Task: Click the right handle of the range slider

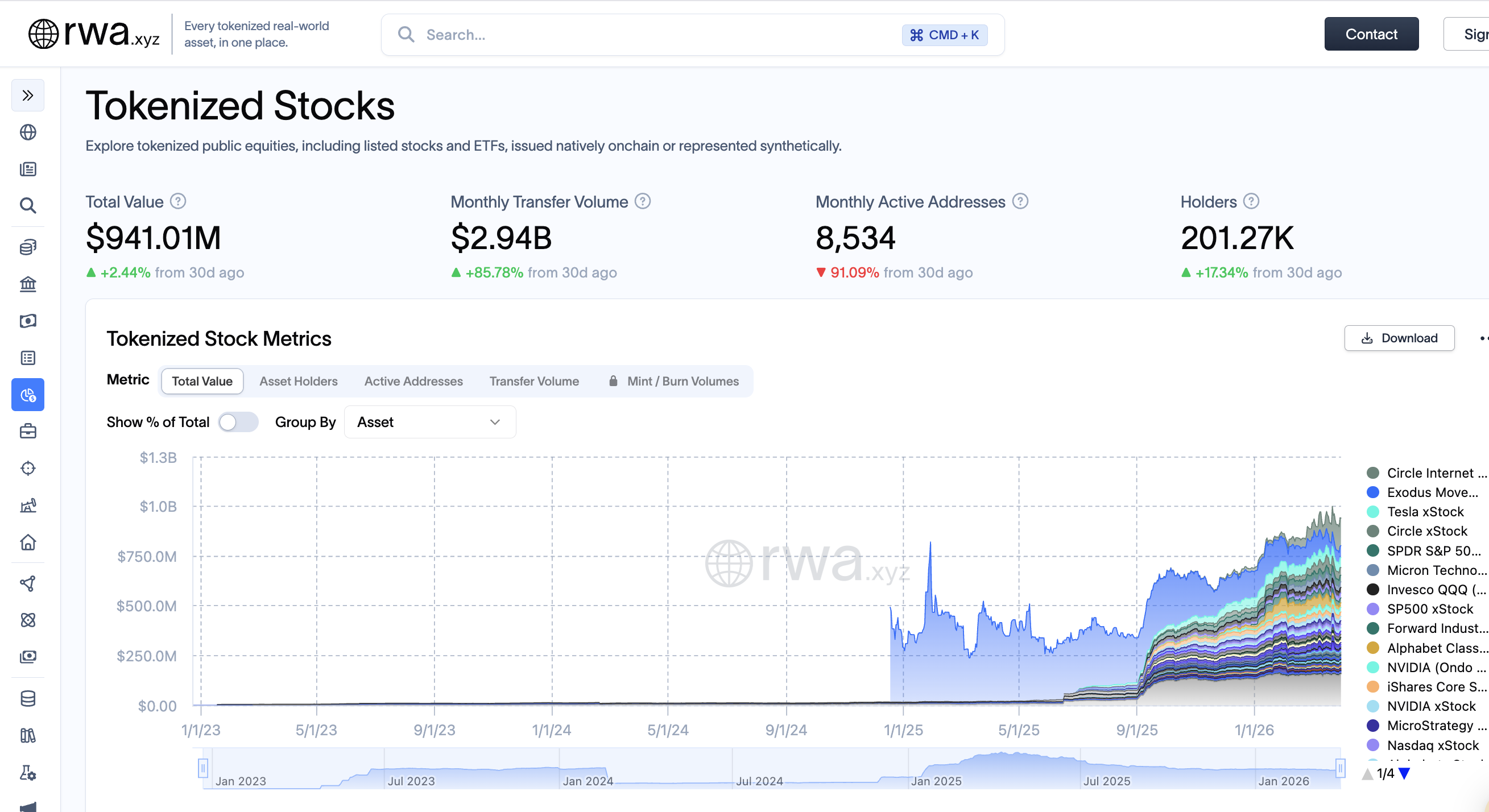Action: (x=1340, y=768)
